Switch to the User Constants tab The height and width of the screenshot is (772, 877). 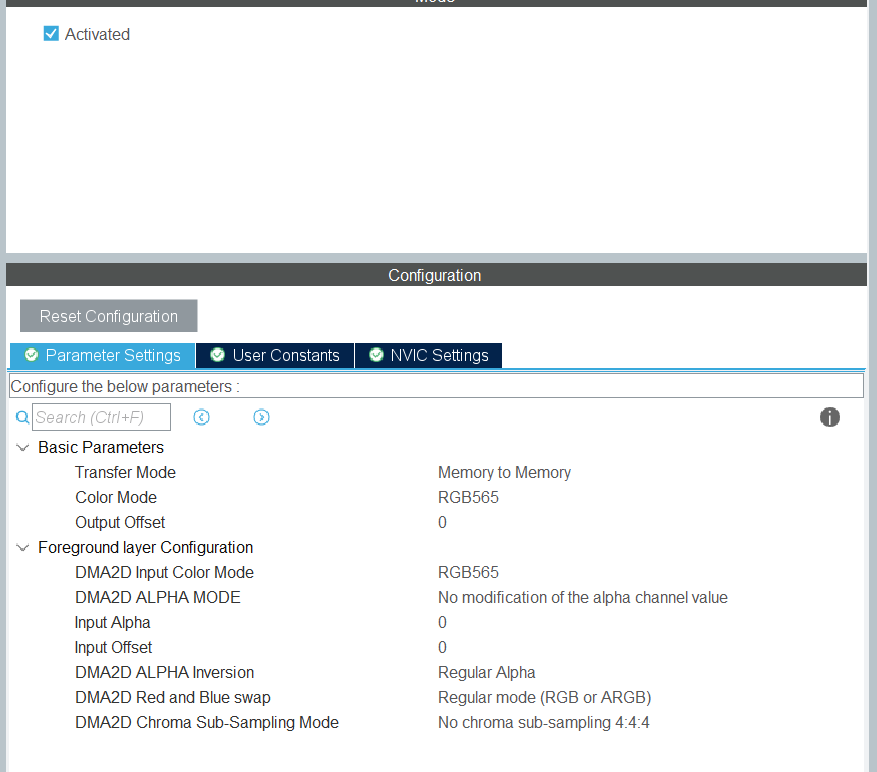tap(275, 355)
